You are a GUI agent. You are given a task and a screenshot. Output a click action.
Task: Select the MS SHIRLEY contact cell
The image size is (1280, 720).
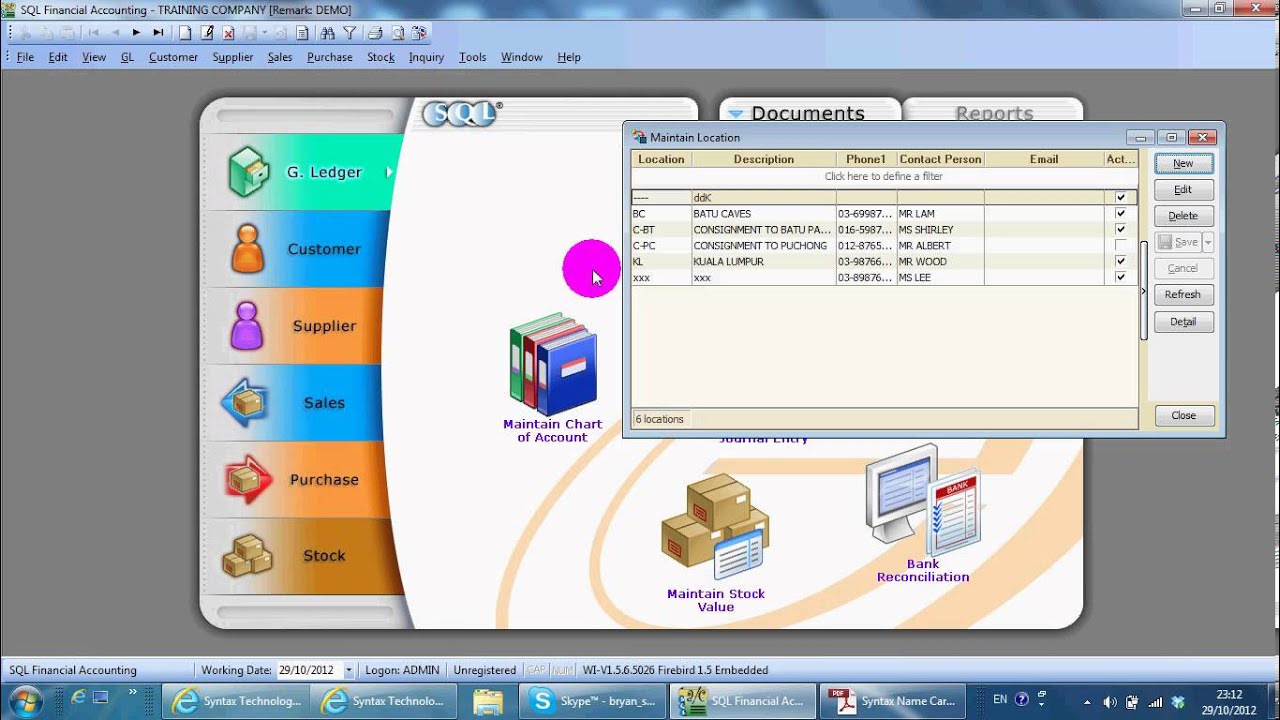tap(940, 230)
